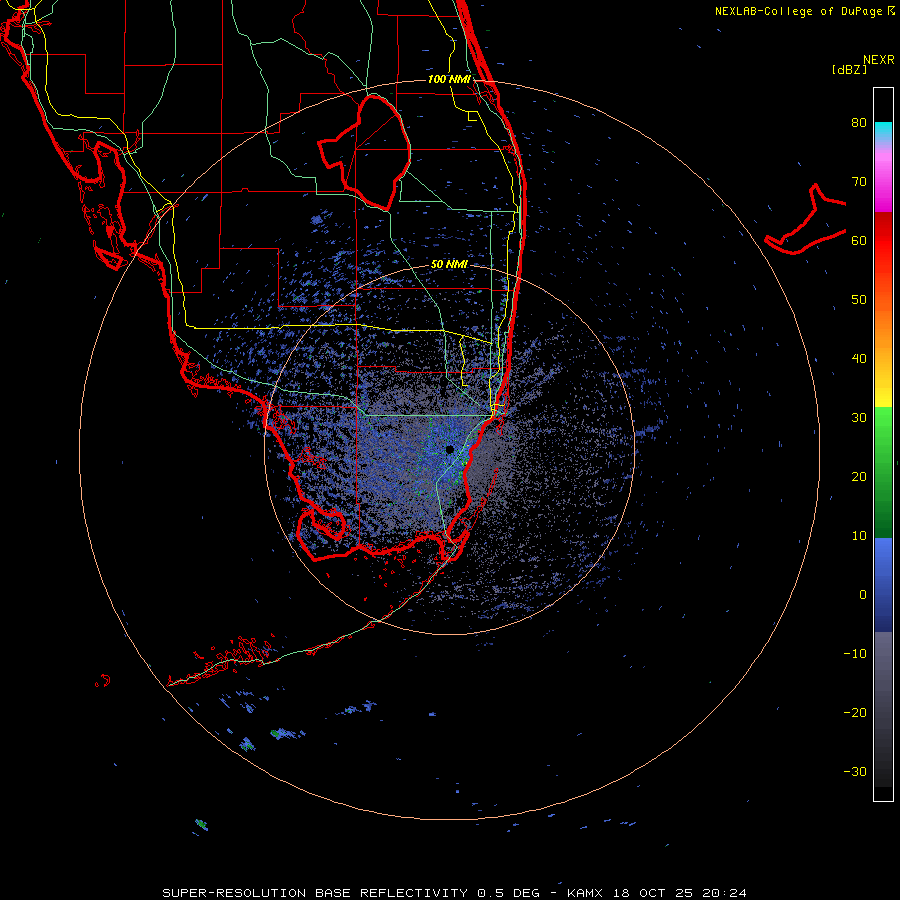Click the -20 value on the dBZ scale

coord(855,713)
